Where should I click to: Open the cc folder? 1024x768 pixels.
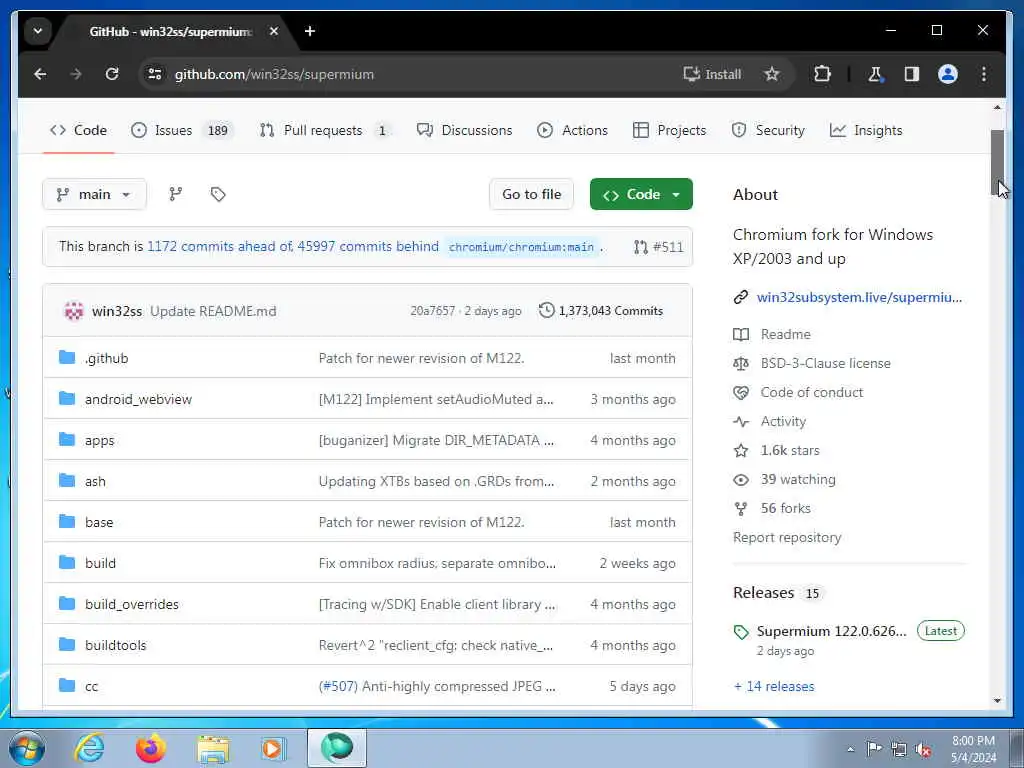point(91,686)
